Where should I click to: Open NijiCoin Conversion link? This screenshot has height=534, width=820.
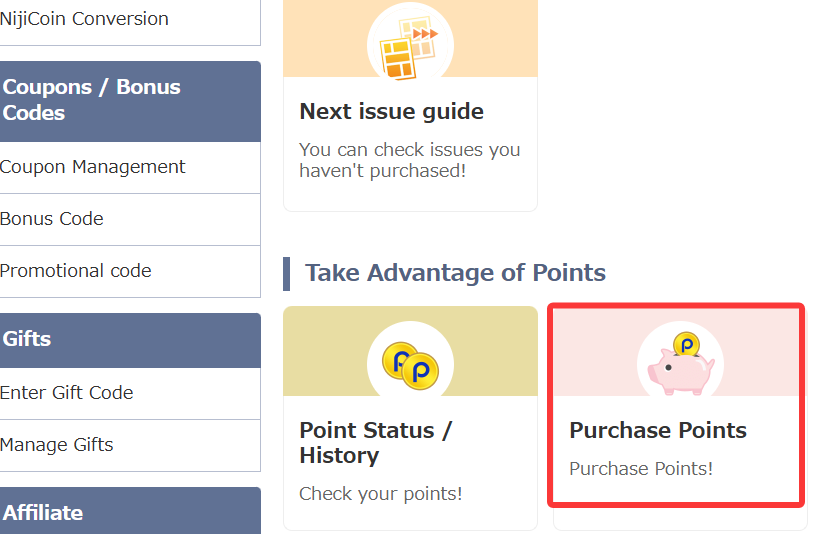coord(84,19)
